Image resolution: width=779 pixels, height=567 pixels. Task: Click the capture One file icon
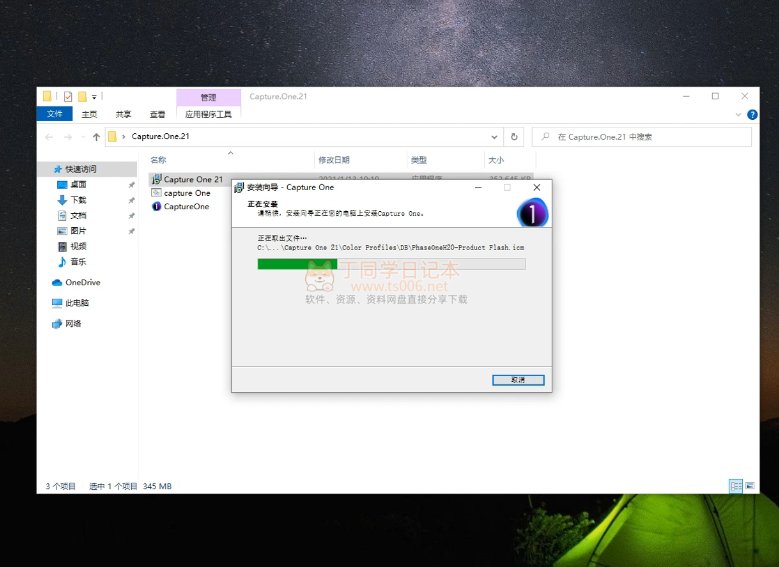pyautogui.click(x=156, y=193)
